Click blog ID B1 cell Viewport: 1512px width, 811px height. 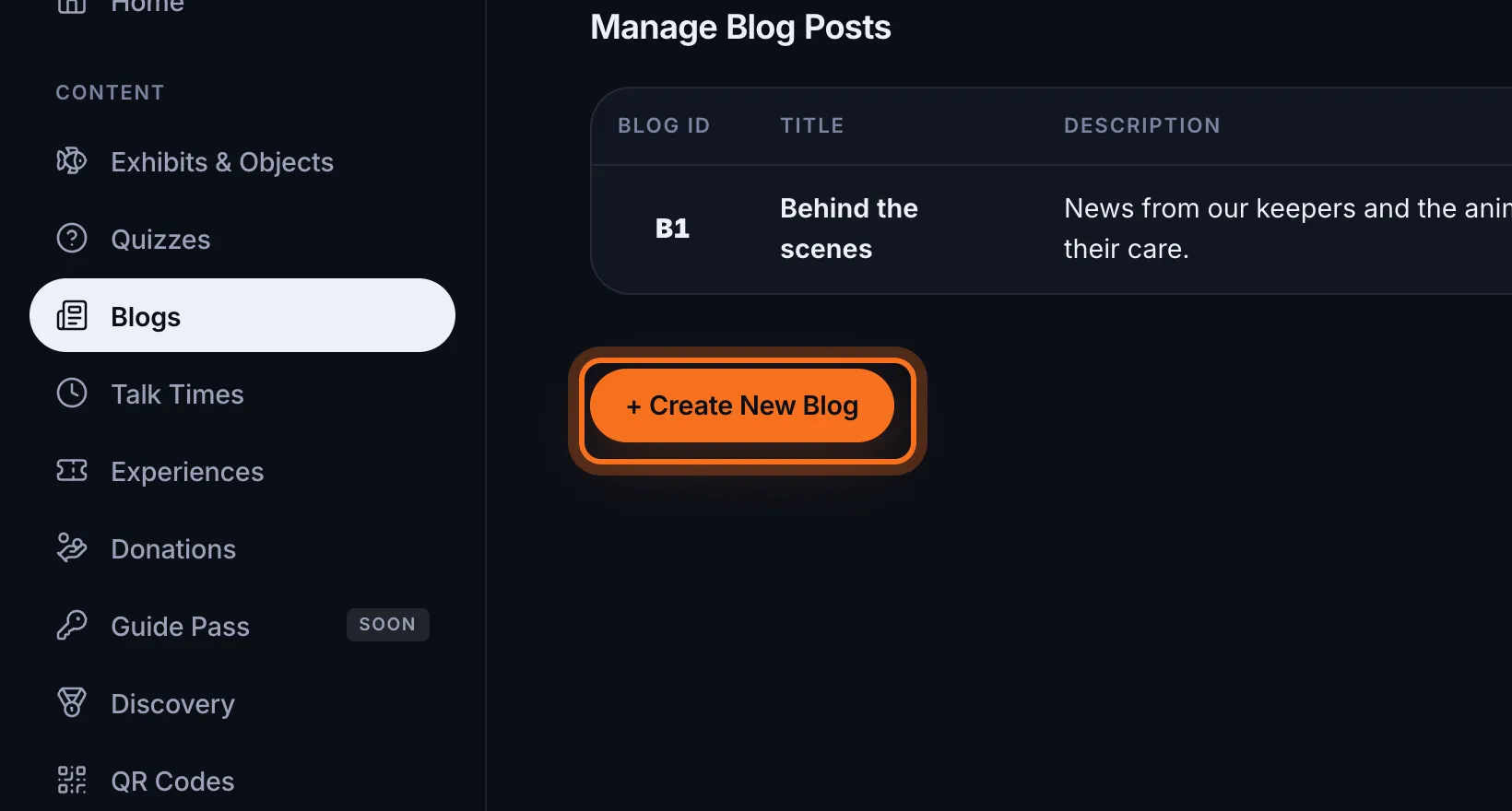pos(672,229)
